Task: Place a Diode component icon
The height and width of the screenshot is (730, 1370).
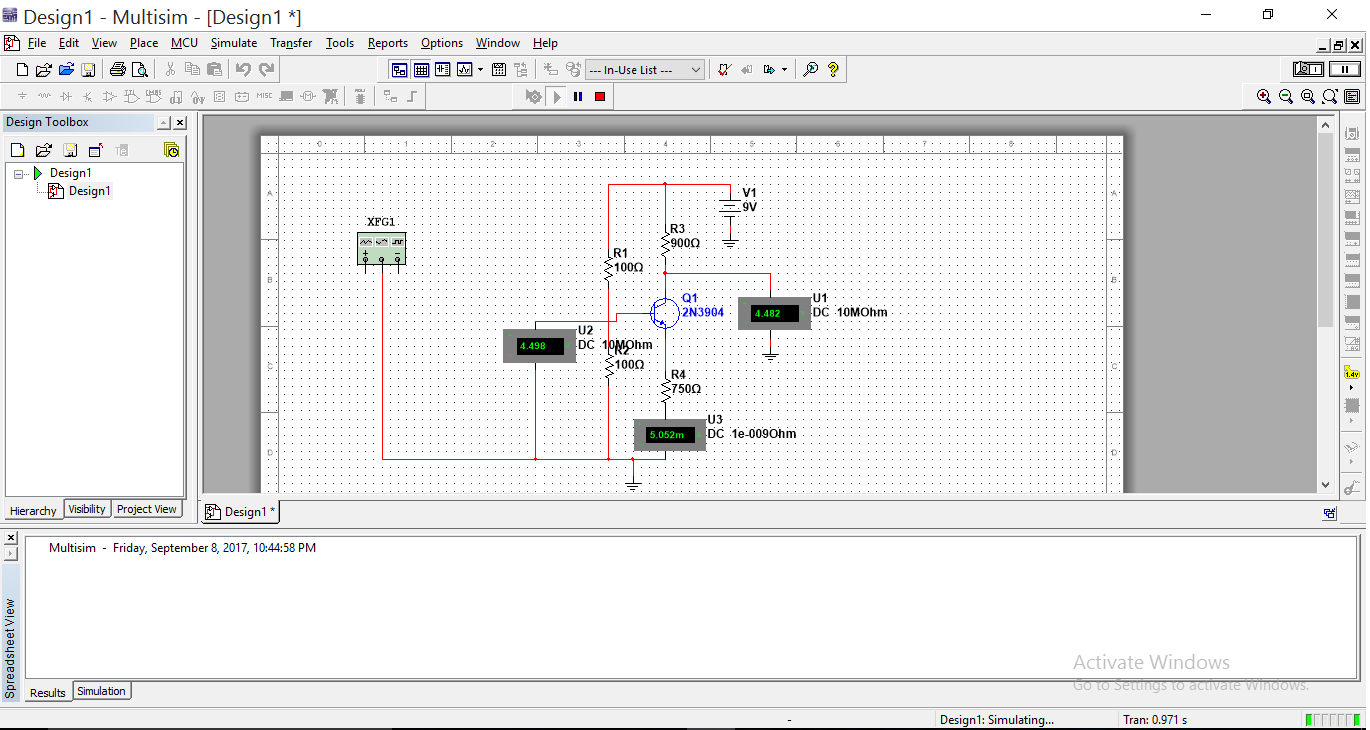Action: coord(66,97)
